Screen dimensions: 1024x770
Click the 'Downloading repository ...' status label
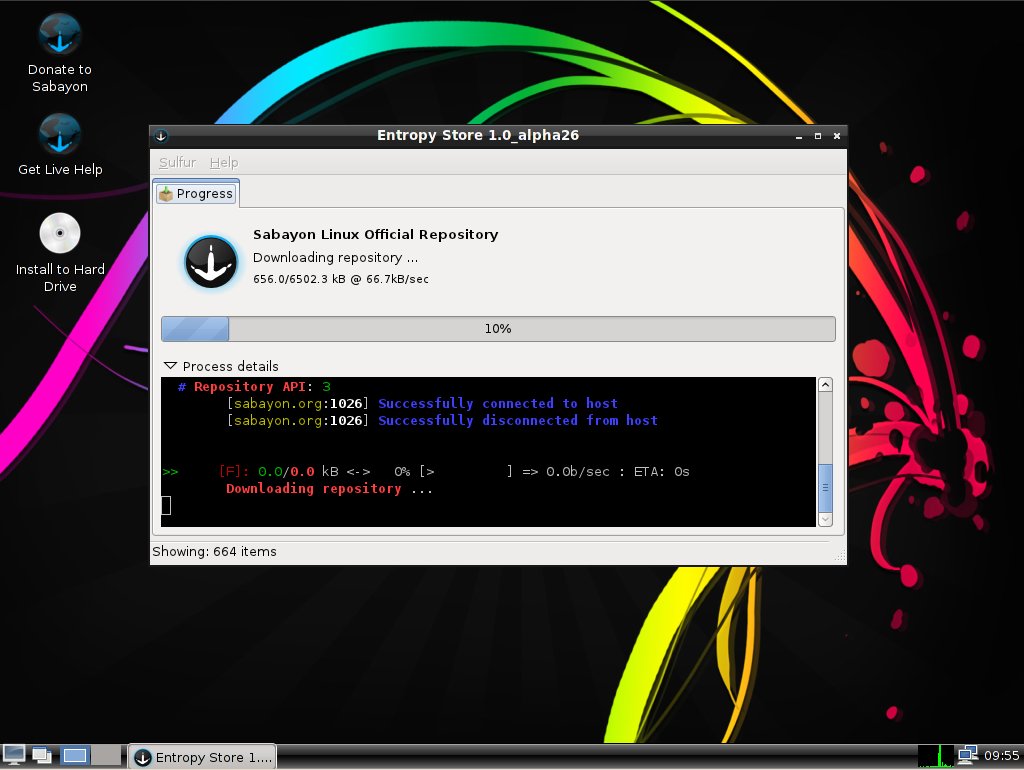pos(335,257)
